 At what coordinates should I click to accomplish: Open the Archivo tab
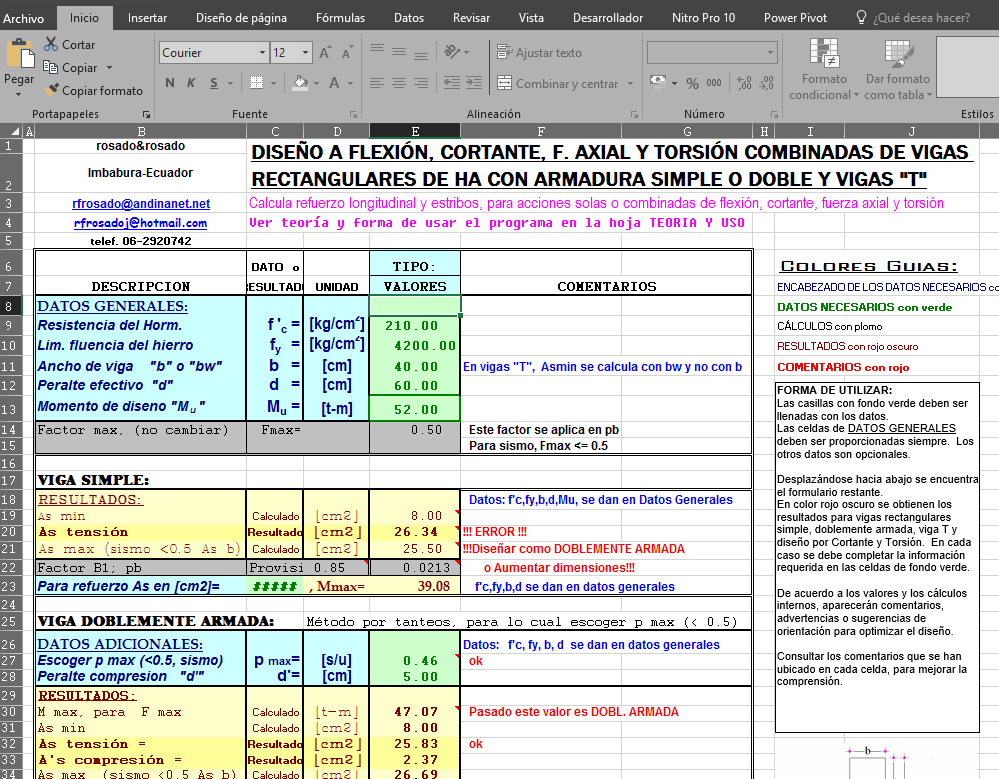point(24,18)
